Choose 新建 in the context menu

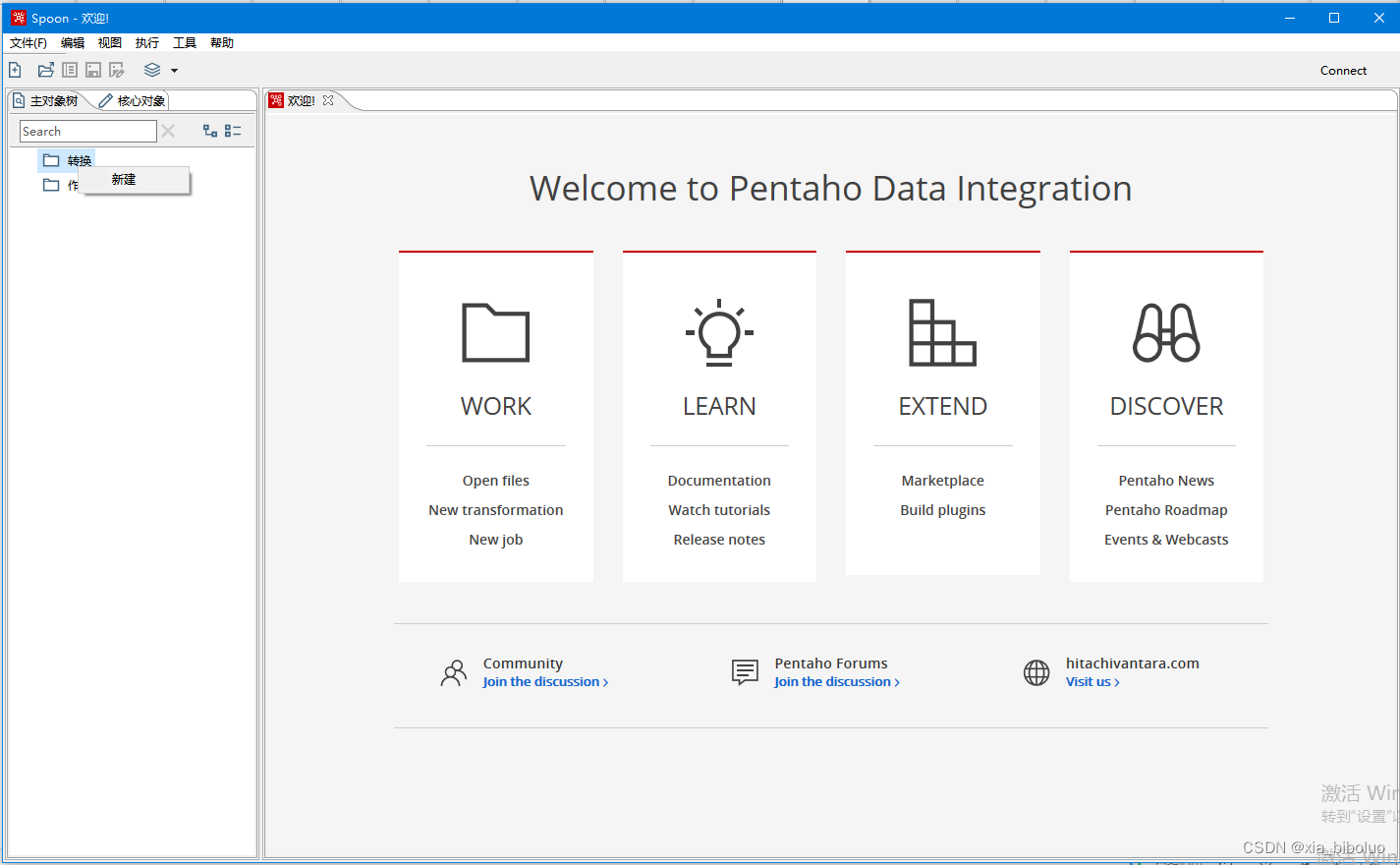(x=135, y=180)
